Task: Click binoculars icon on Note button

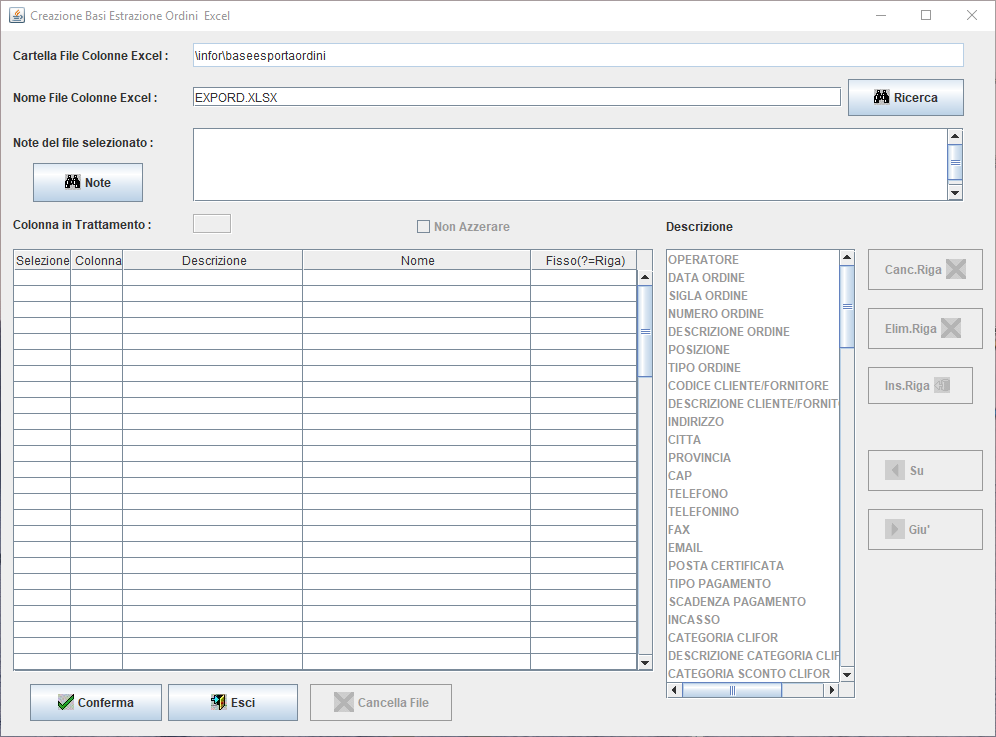Action: coord(72,182)
